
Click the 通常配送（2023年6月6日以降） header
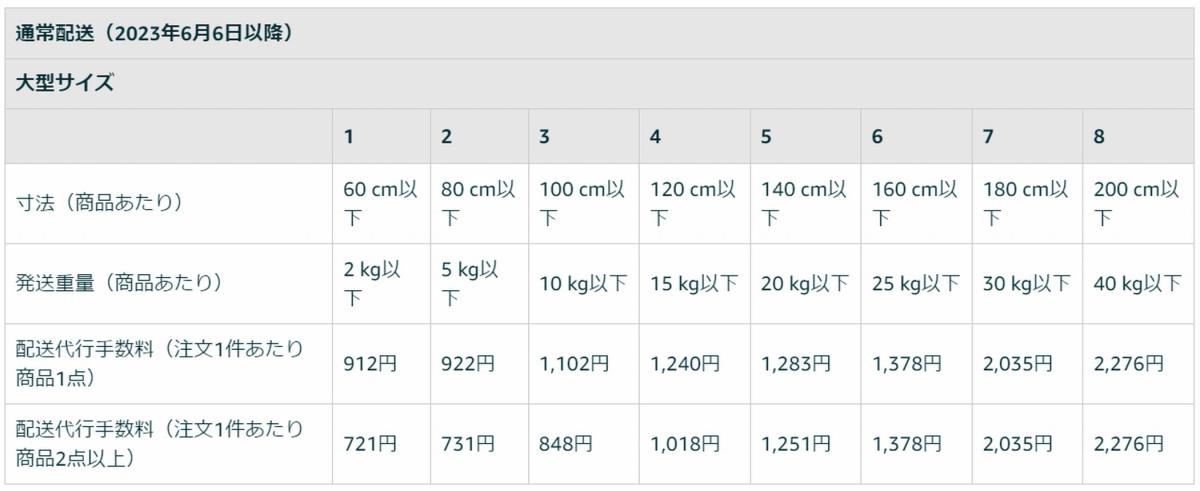coord(154,33)
